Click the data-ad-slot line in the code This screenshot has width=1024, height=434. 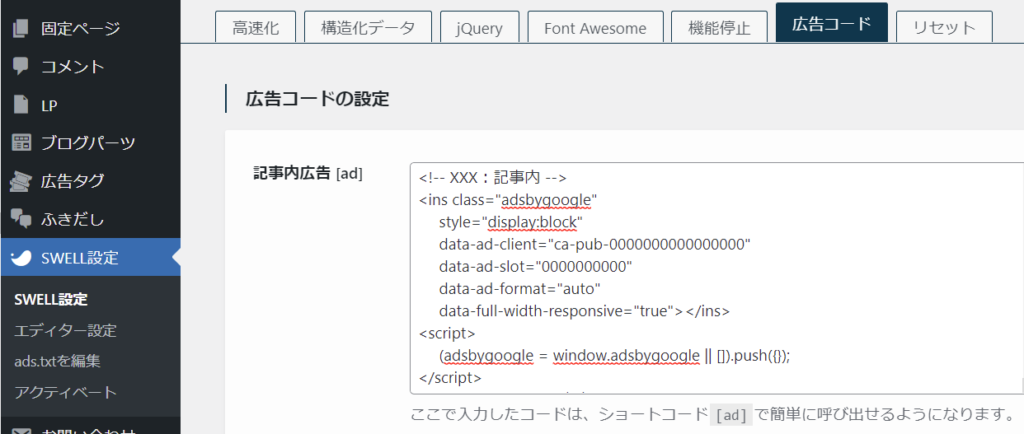[536, 266]
